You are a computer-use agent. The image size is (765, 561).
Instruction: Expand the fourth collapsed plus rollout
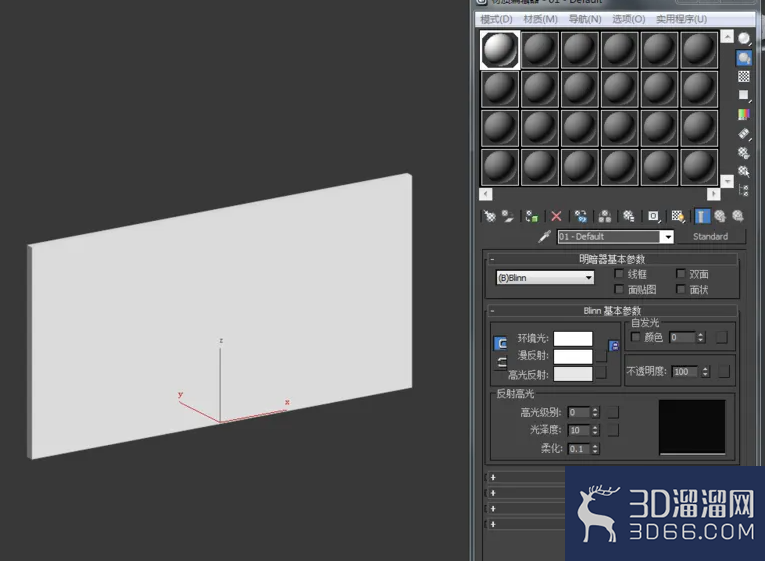coord(493,524)
